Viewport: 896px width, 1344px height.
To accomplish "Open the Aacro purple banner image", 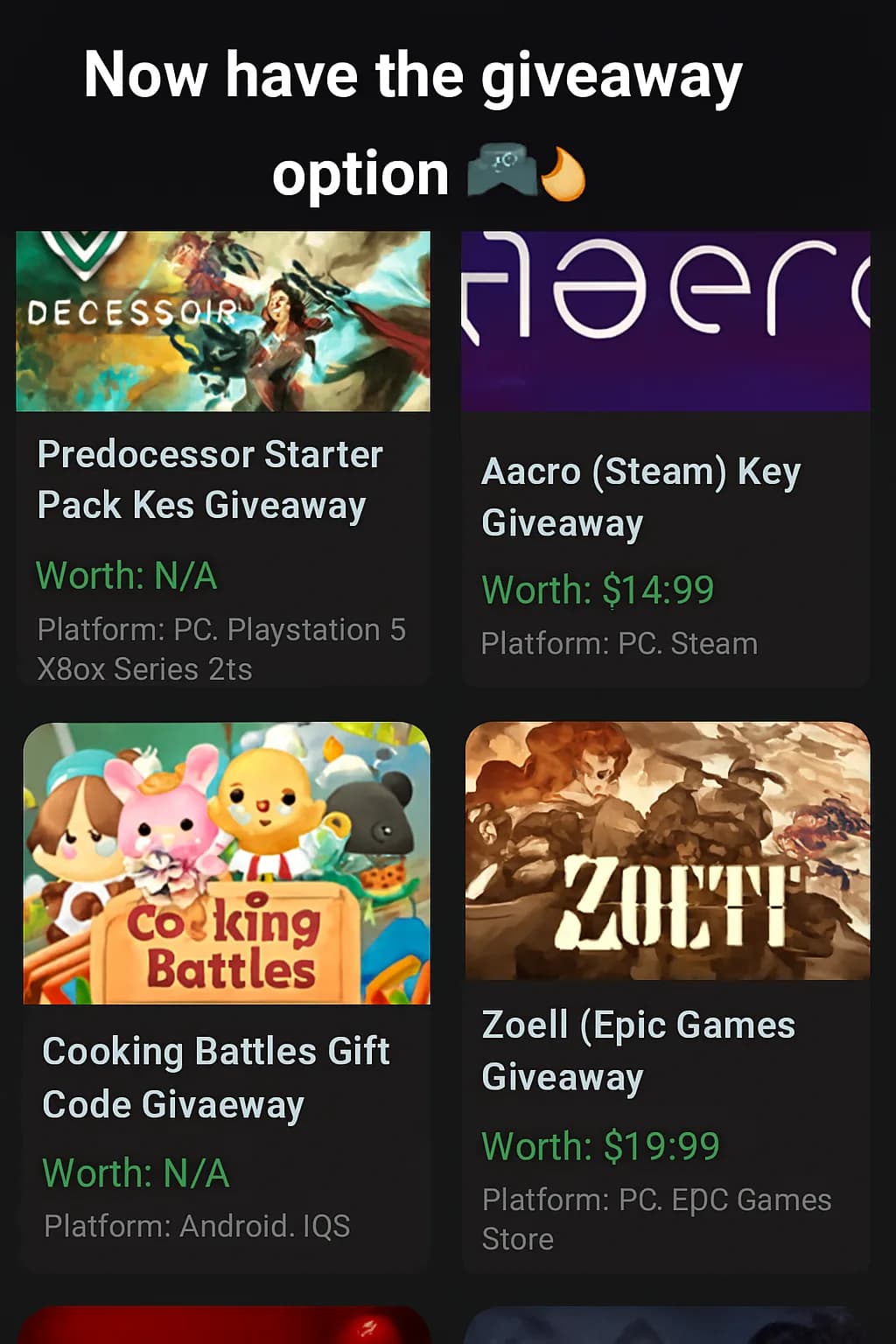I will 666,321.
